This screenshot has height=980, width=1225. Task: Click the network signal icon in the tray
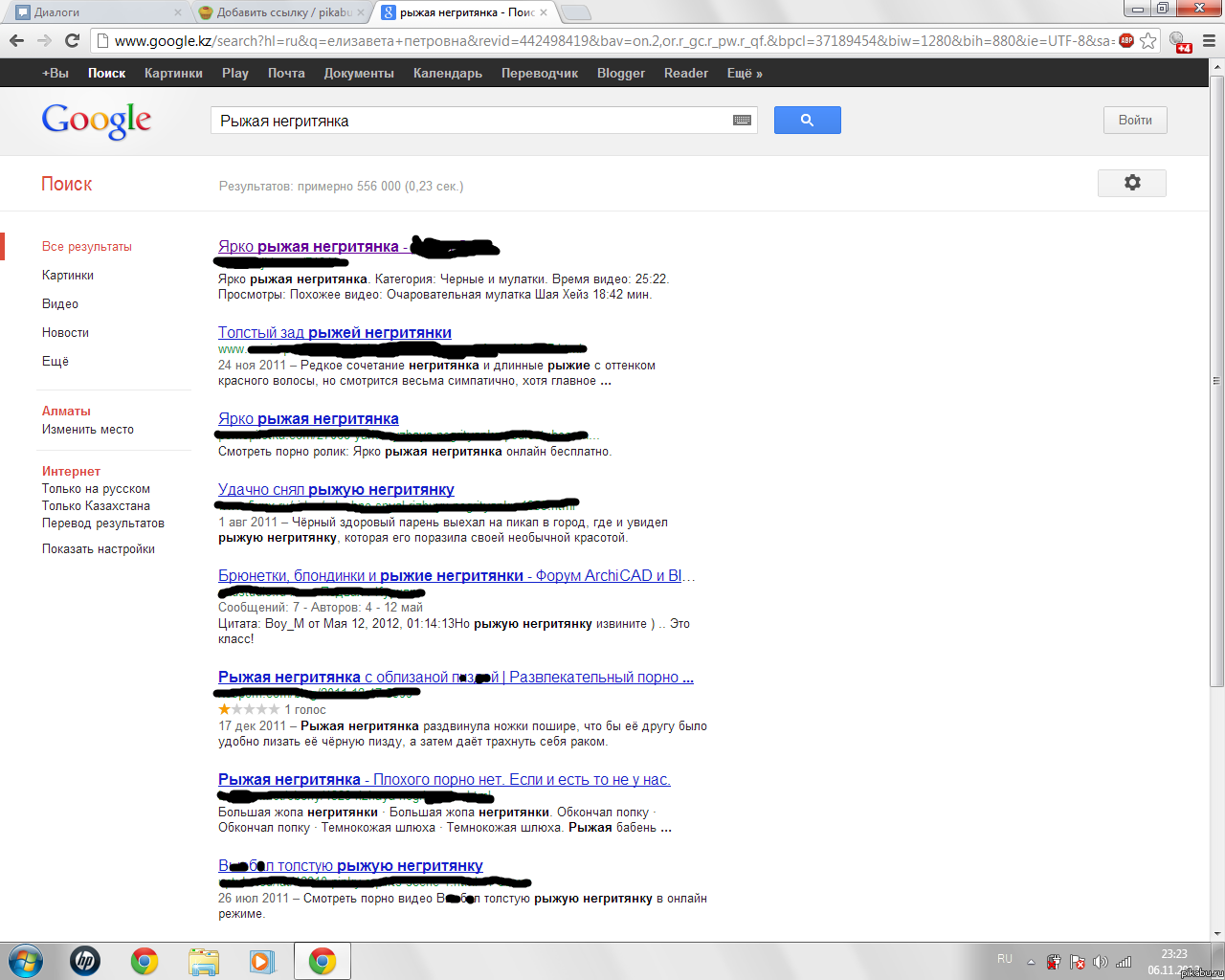[x=1124, y=962]
